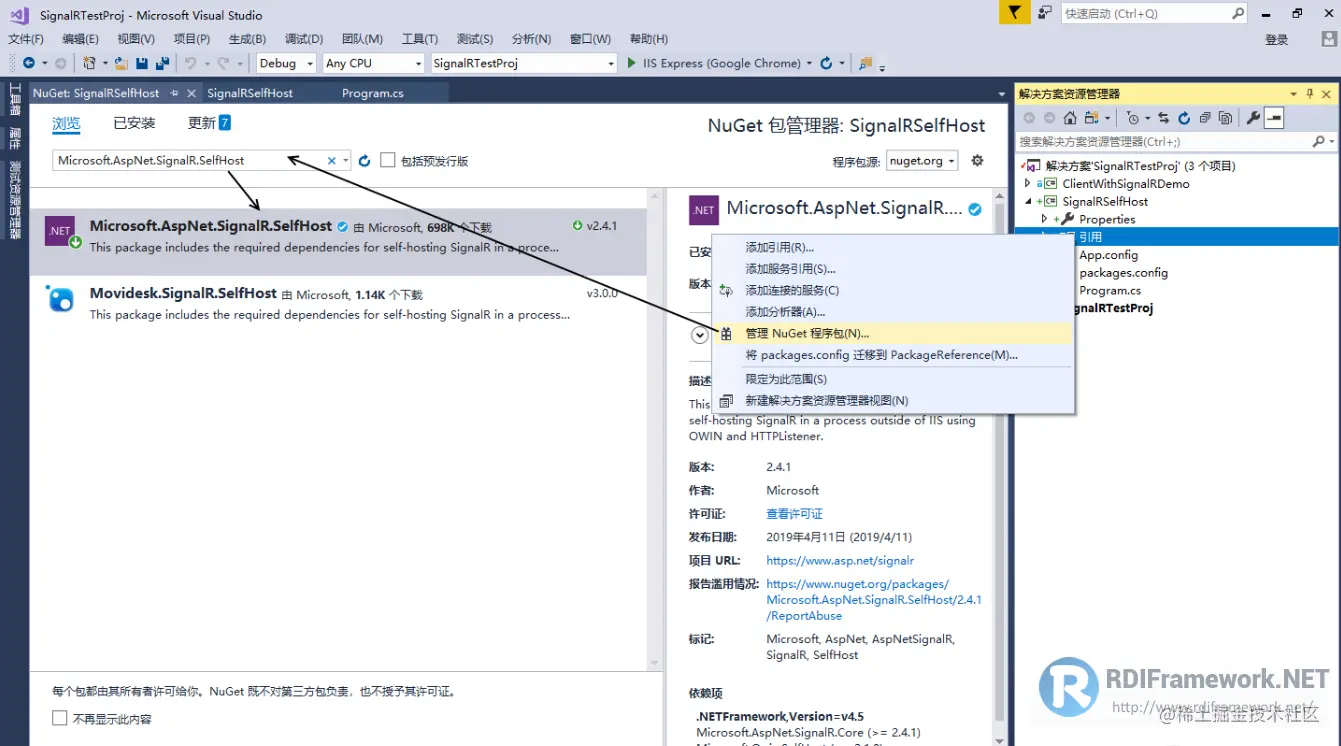The image size is (1341, 746).
Task: Start debugging with the green play icon
Action: [x=632, y=63]
